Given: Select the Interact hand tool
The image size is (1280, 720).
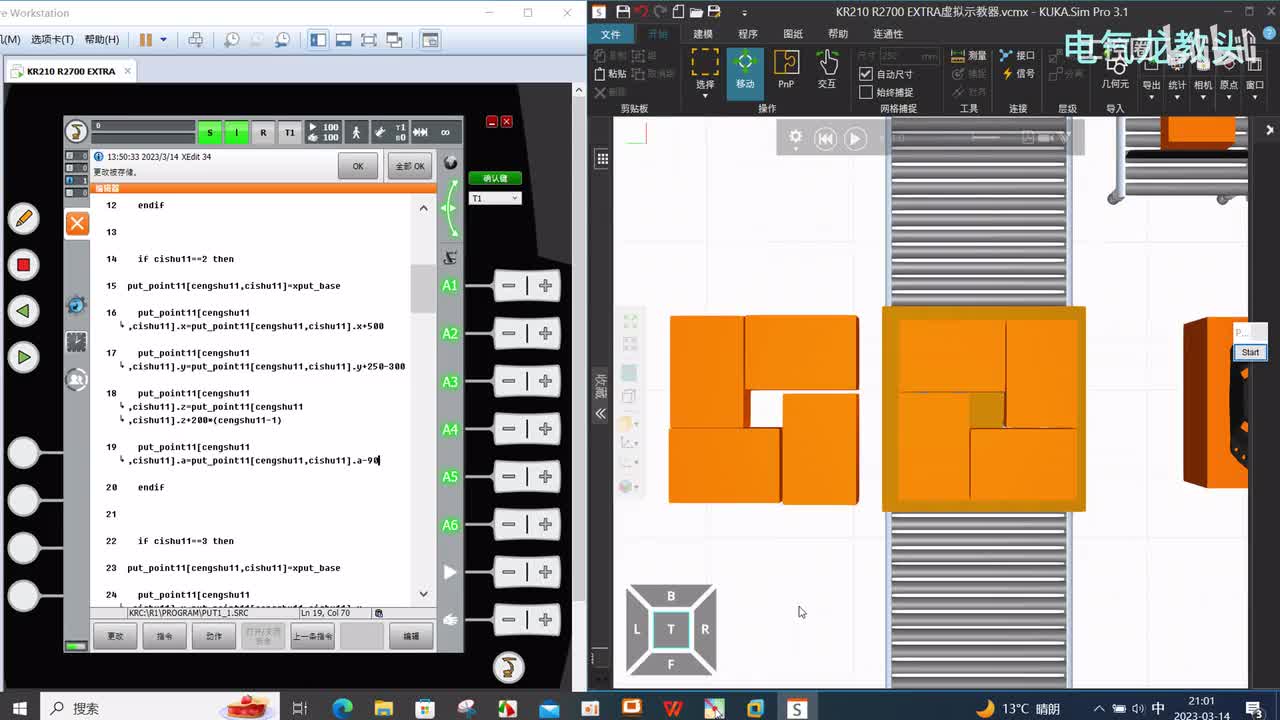Looking at the screenshot, I should tap(827, 70).
